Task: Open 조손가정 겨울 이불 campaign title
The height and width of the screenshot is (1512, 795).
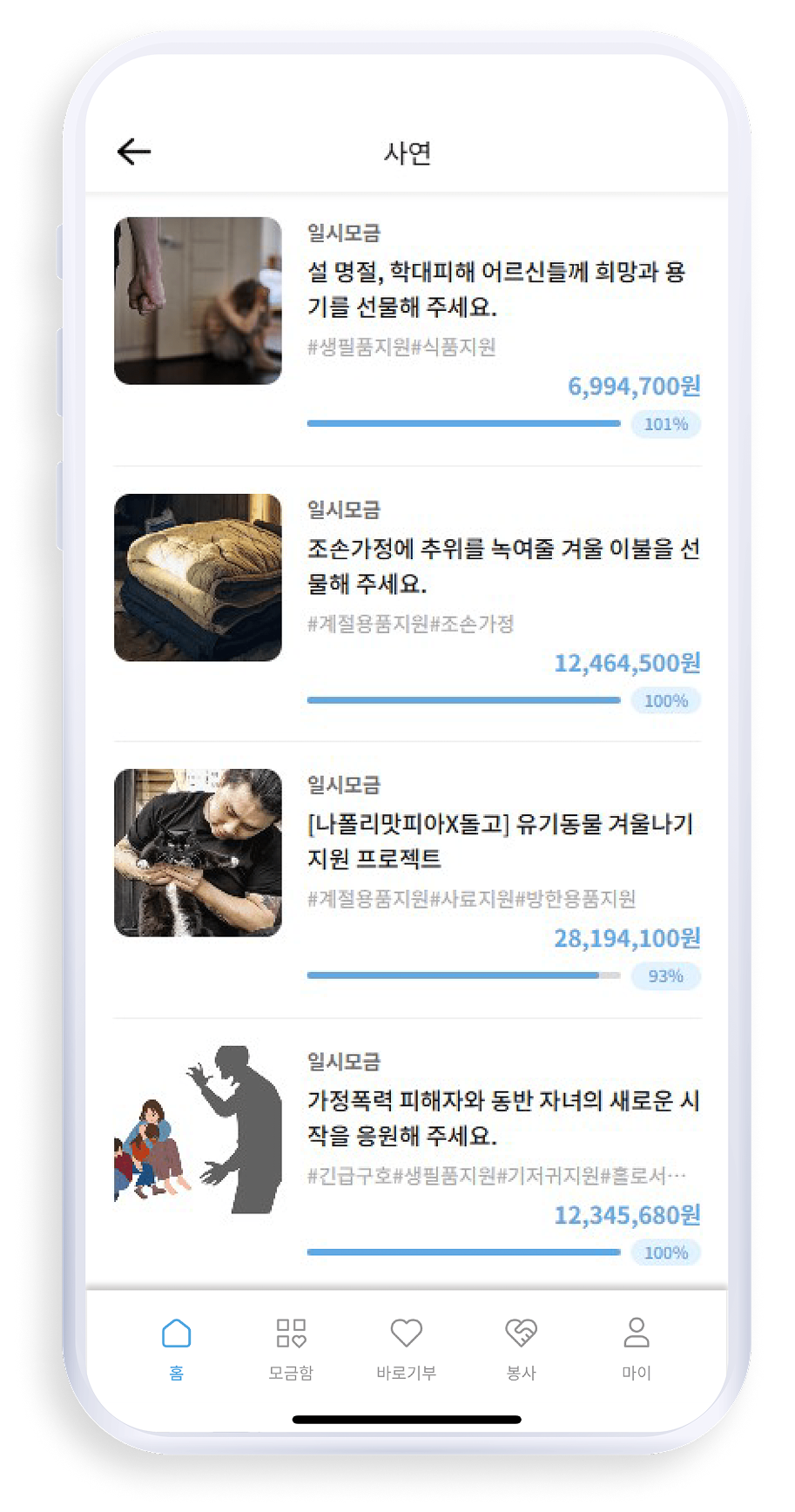Action: [x=503, y=566]
